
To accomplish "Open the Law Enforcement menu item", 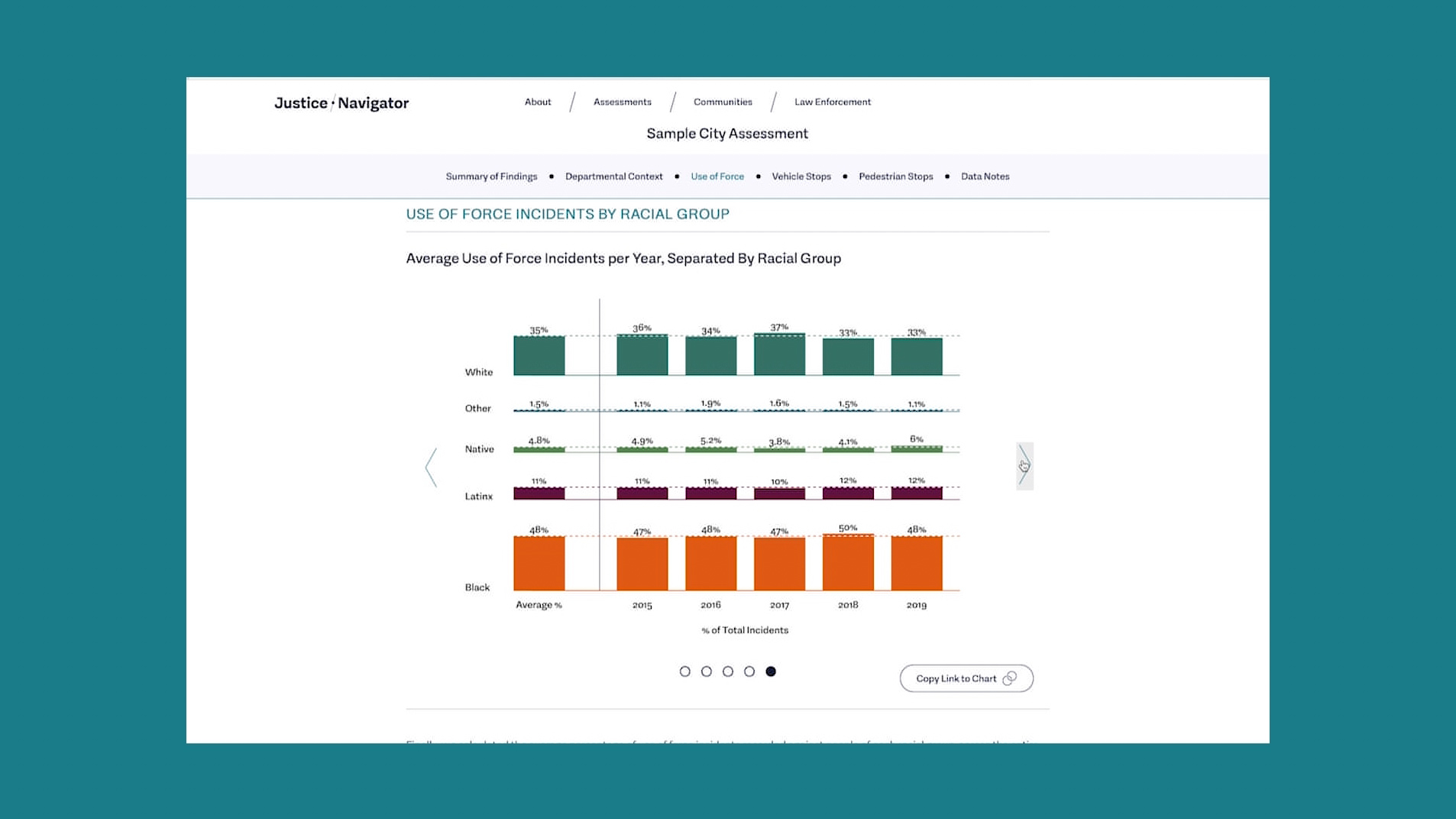I will pyautogui.click(x=832, y=102).
